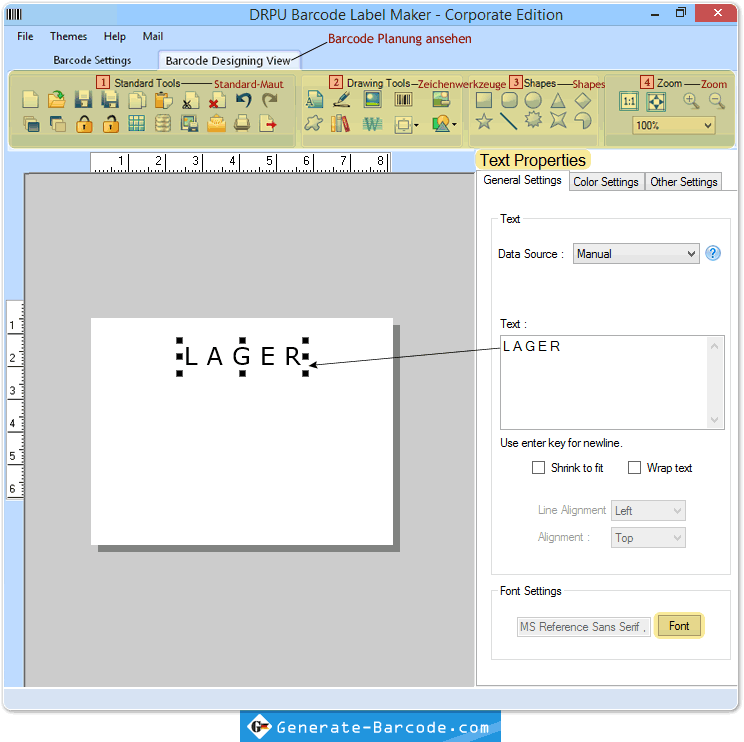The width and height of the screenshot is (744, 742).
Task: Enable the Wrap text checkbox
Action: [634, 467]
